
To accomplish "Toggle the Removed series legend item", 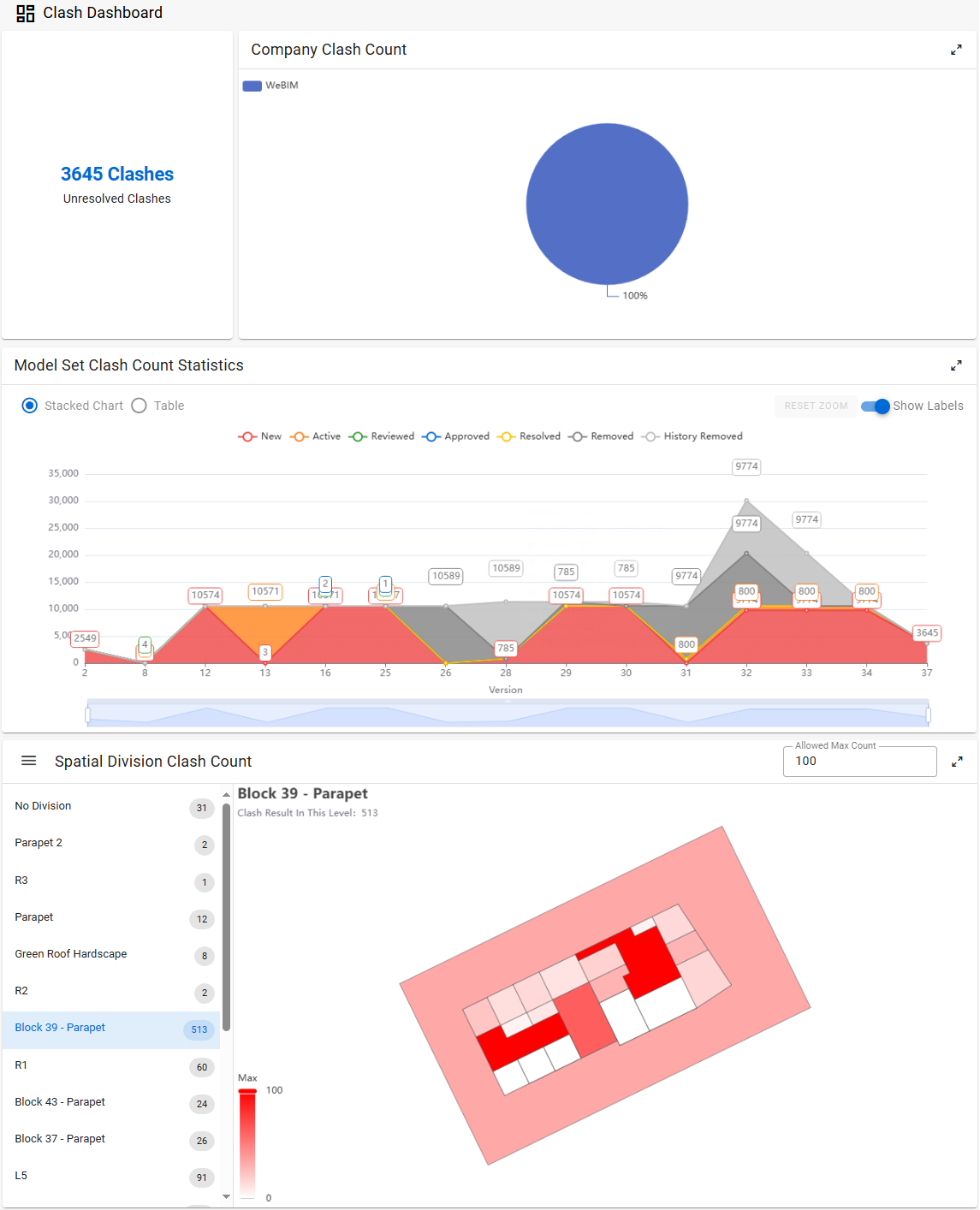I will click(601, 436).
